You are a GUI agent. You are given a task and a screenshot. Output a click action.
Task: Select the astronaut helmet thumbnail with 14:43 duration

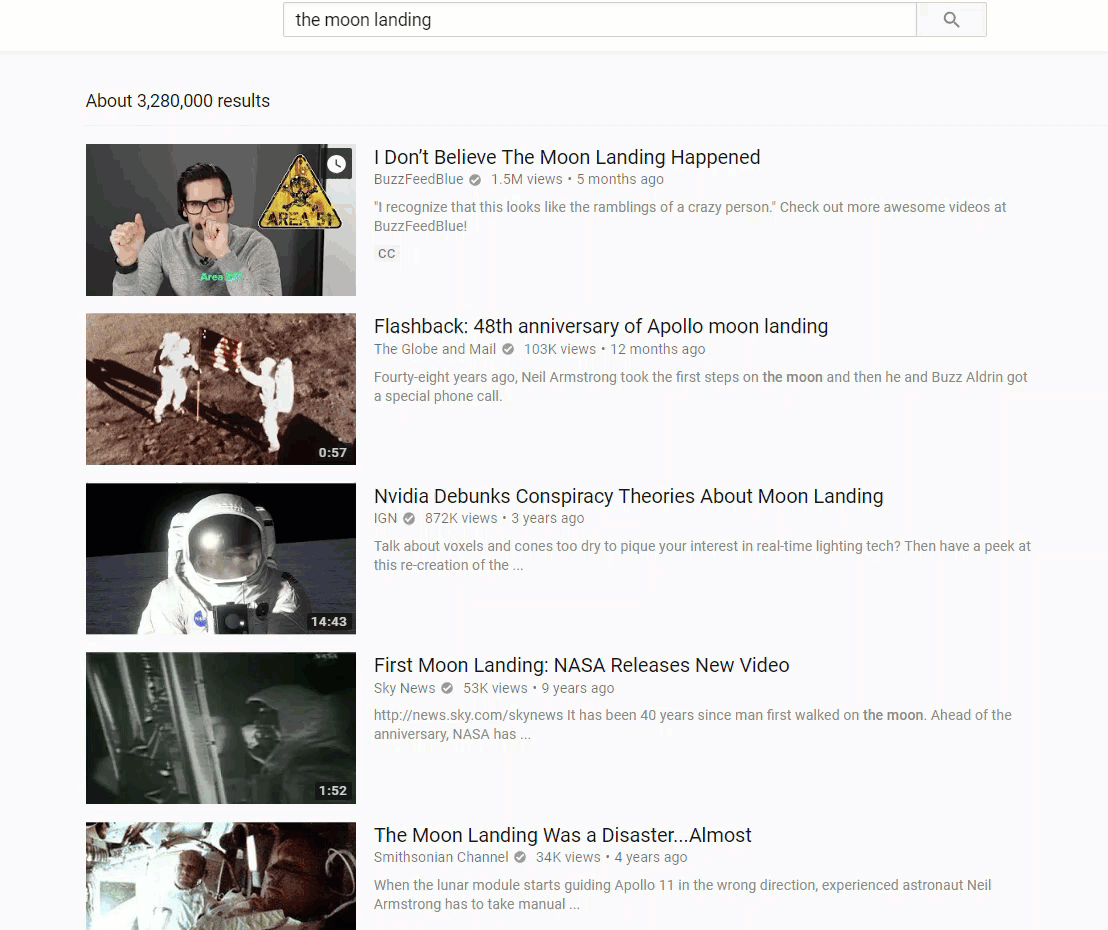[x=220, y=559]
